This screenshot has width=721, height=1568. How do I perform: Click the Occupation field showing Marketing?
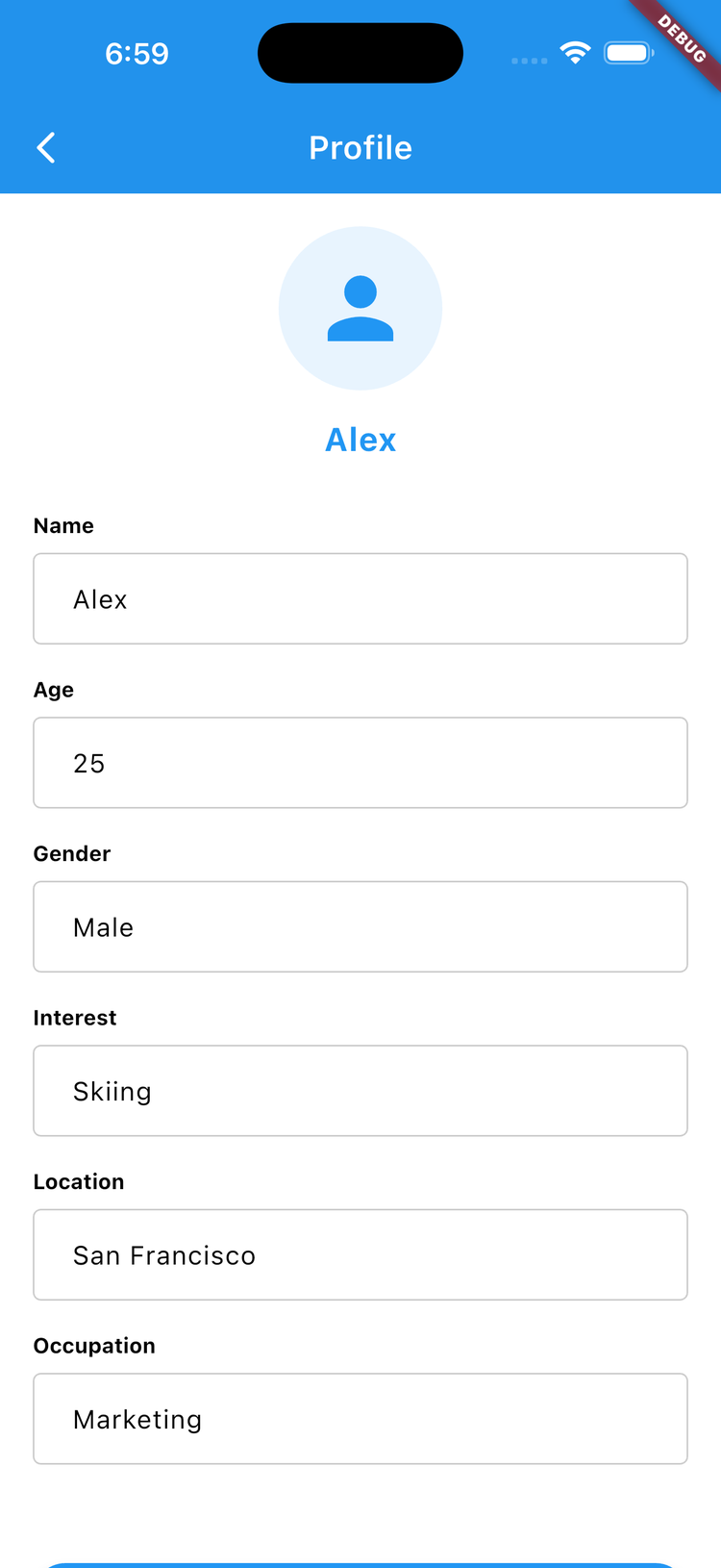click(x=360, y=1419)
